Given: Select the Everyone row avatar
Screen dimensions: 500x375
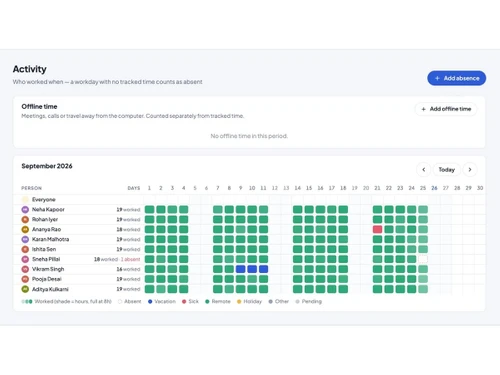Looking at the screenshot, I should 25,199.
